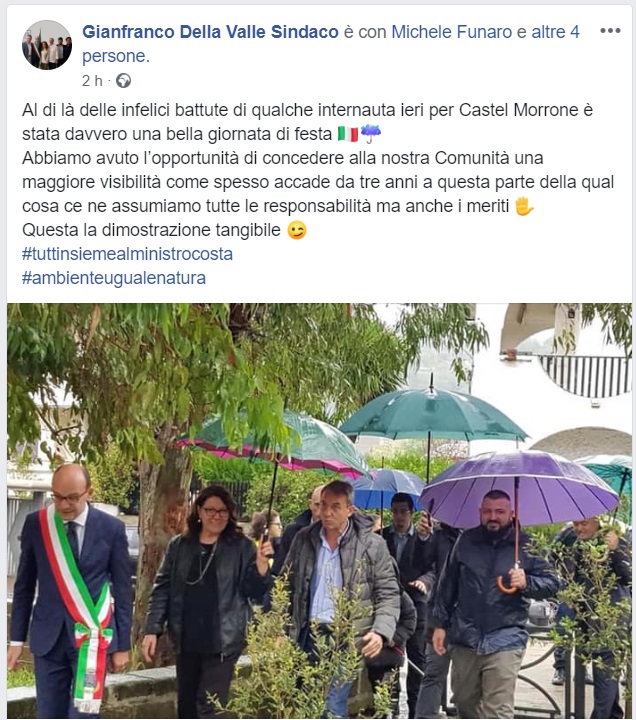Click the large purple umbrella in the photo
This screenshot has height=720, width=636.
[519, 488]
